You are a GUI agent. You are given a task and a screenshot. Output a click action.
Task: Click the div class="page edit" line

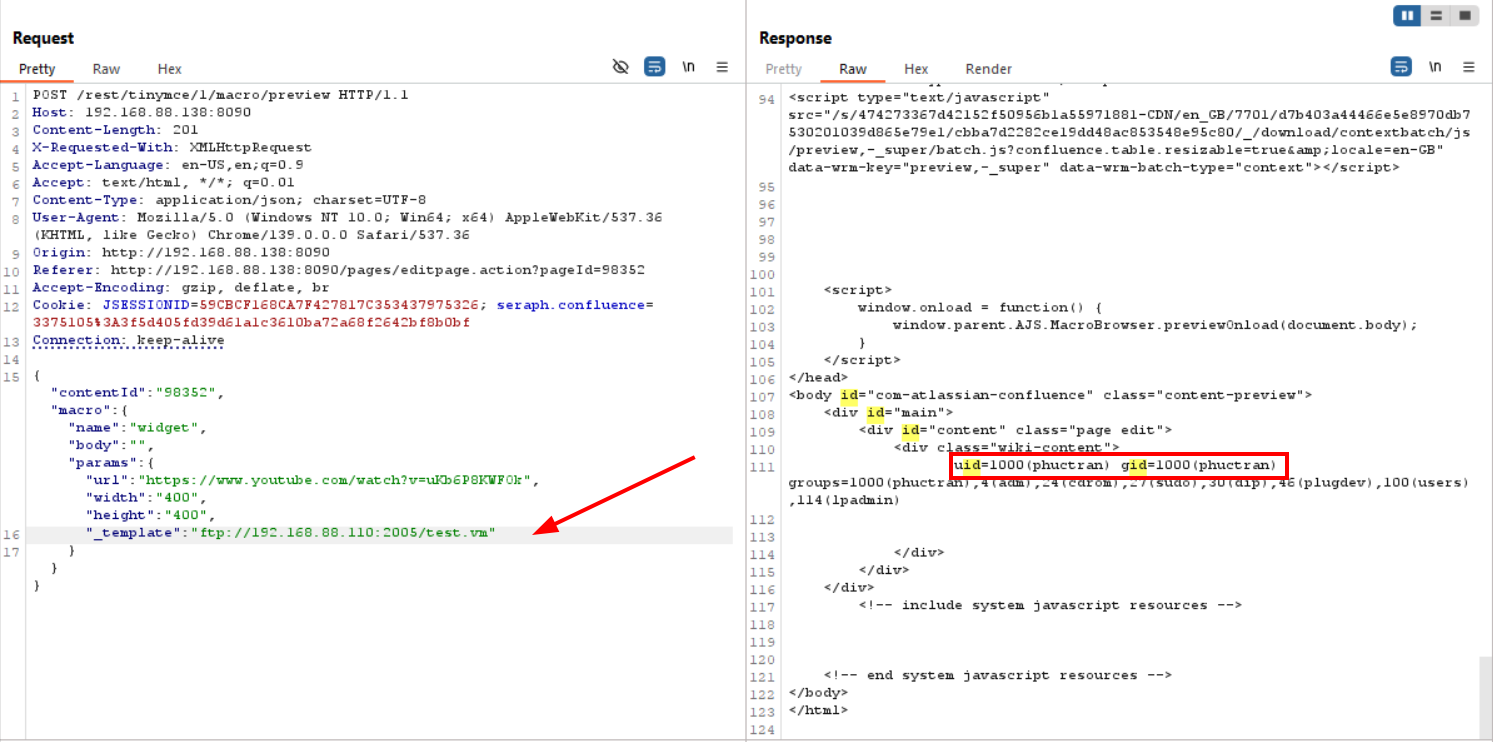(x=1015, y=430)
